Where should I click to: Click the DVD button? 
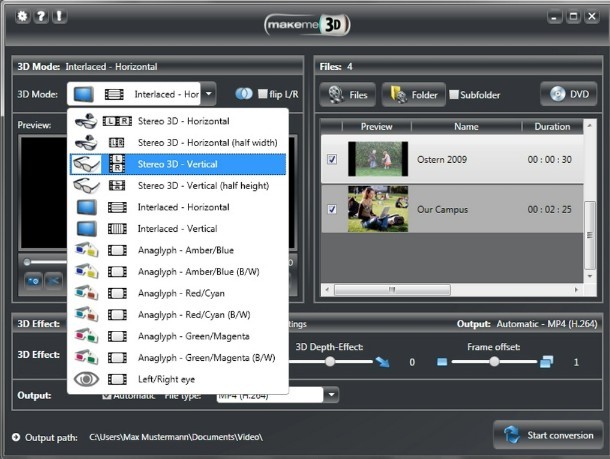tap(568, 94)
